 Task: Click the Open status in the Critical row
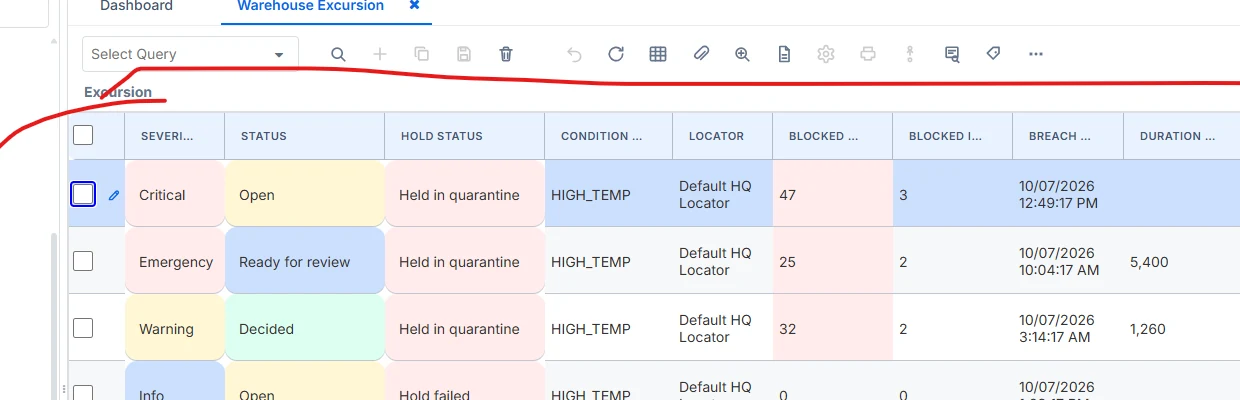pyautogui.click(x=305, y=193)
